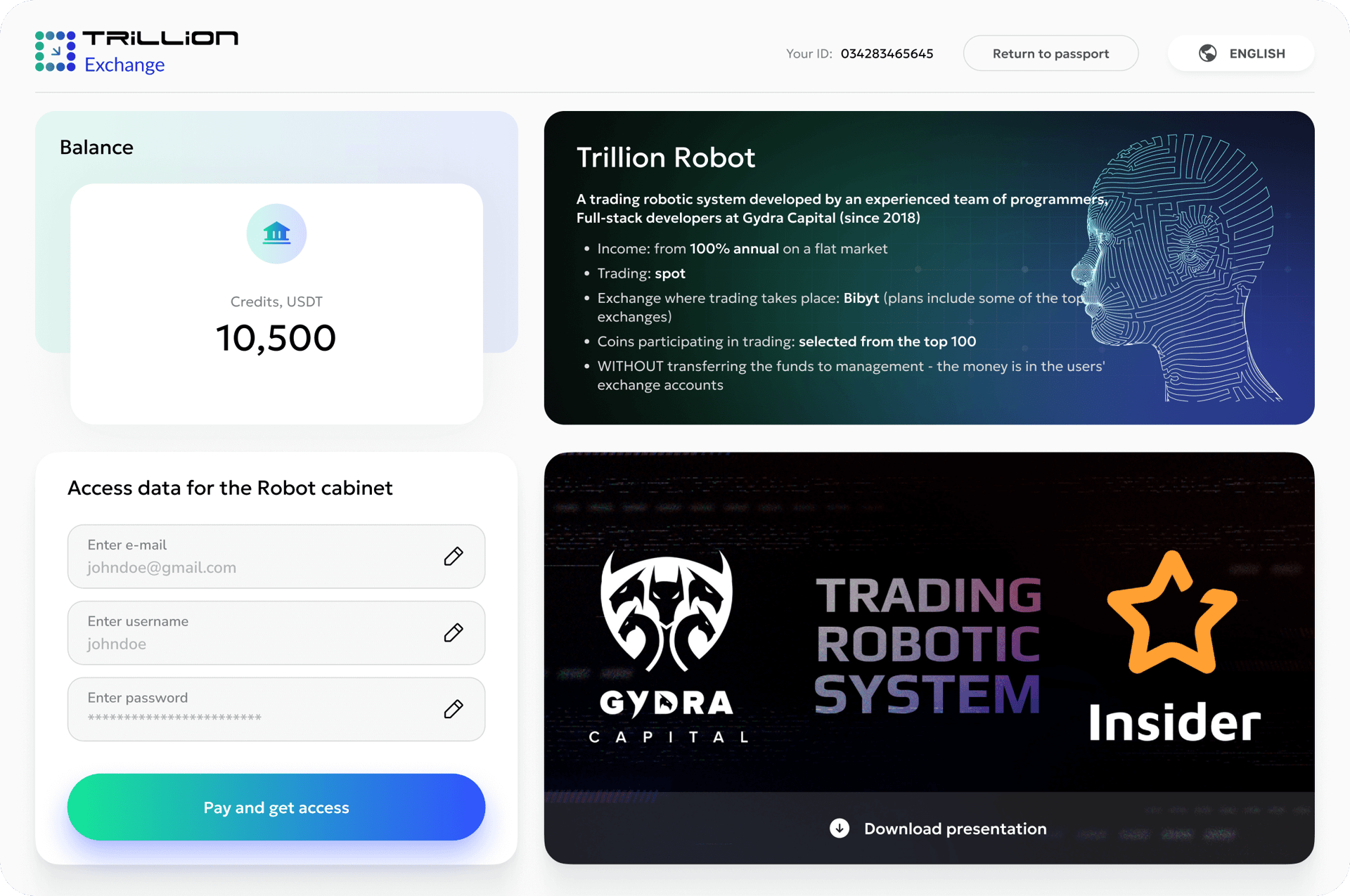Click the user ID number 034283465645

tap(887, 53)
